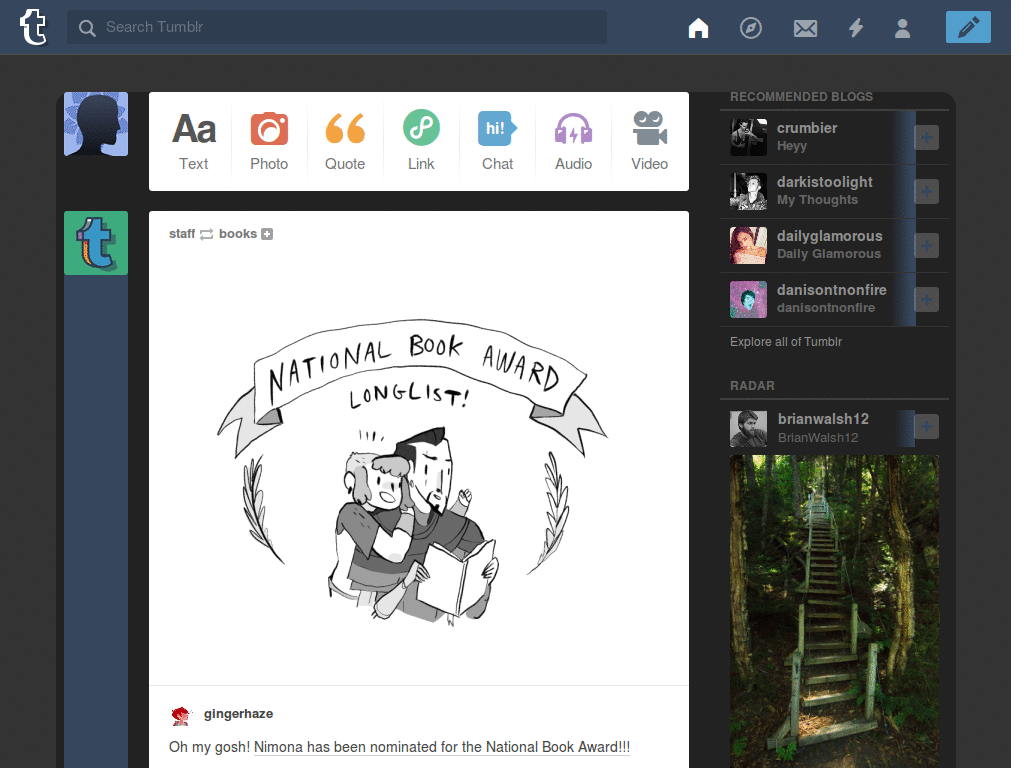Open darkistoolight recommended blog
This screenshot has width=1024, height=768.
point(825,182)
